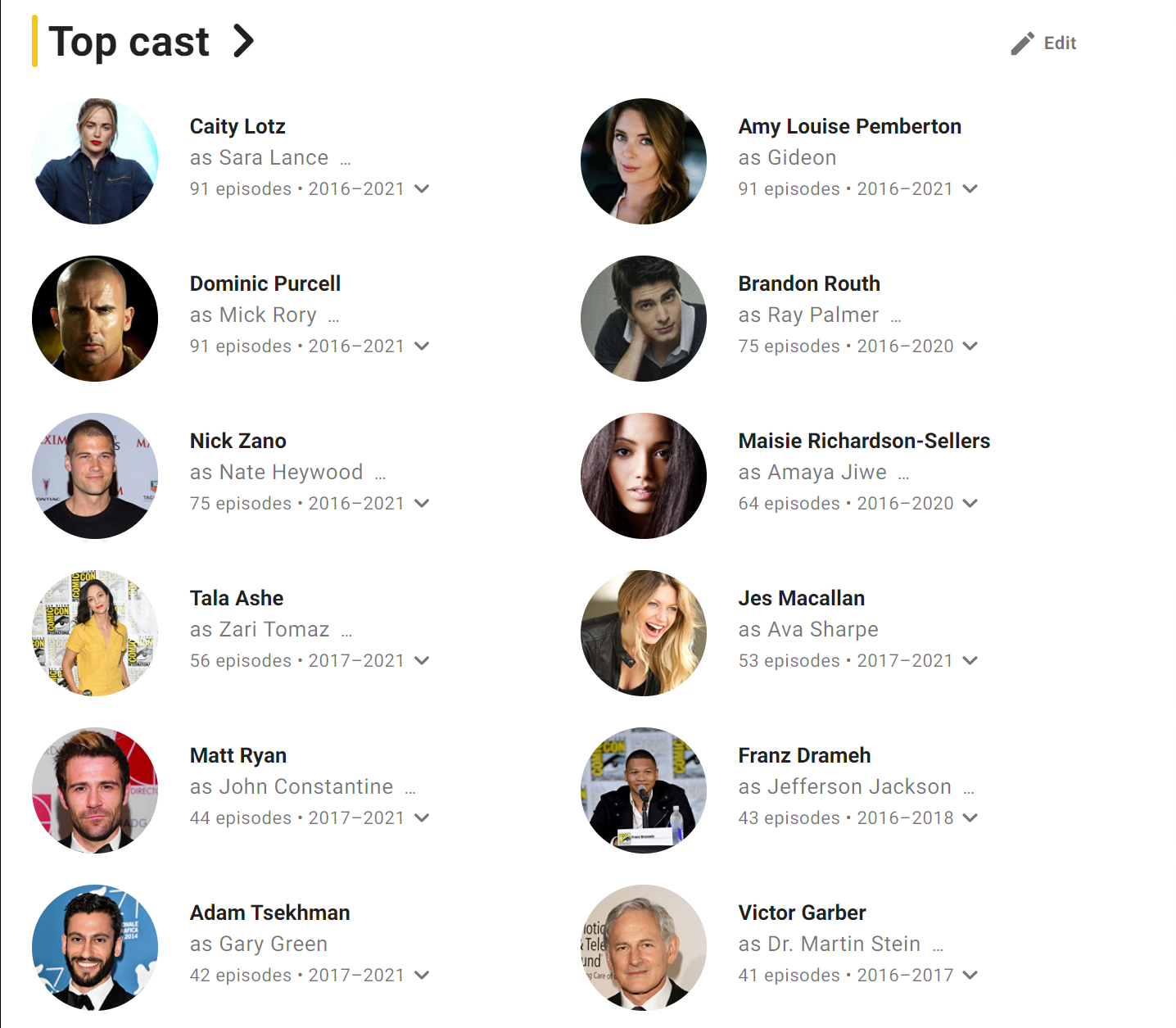The width and height of the screenshot is (1176, 1028).
Task: Expand Caity Lotz episodes dropdown
Action: click(x=422, y=188)
